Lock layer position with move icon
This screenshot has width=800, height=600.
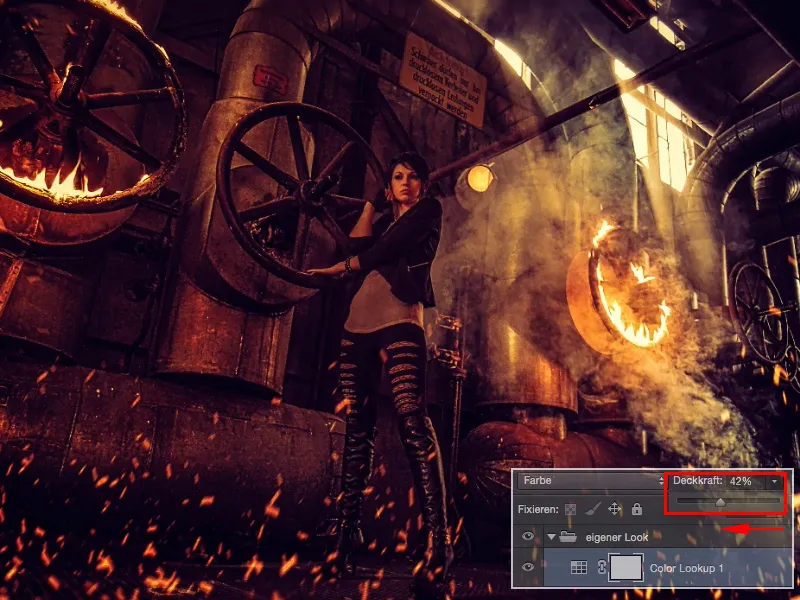click(x=614, y=509)
